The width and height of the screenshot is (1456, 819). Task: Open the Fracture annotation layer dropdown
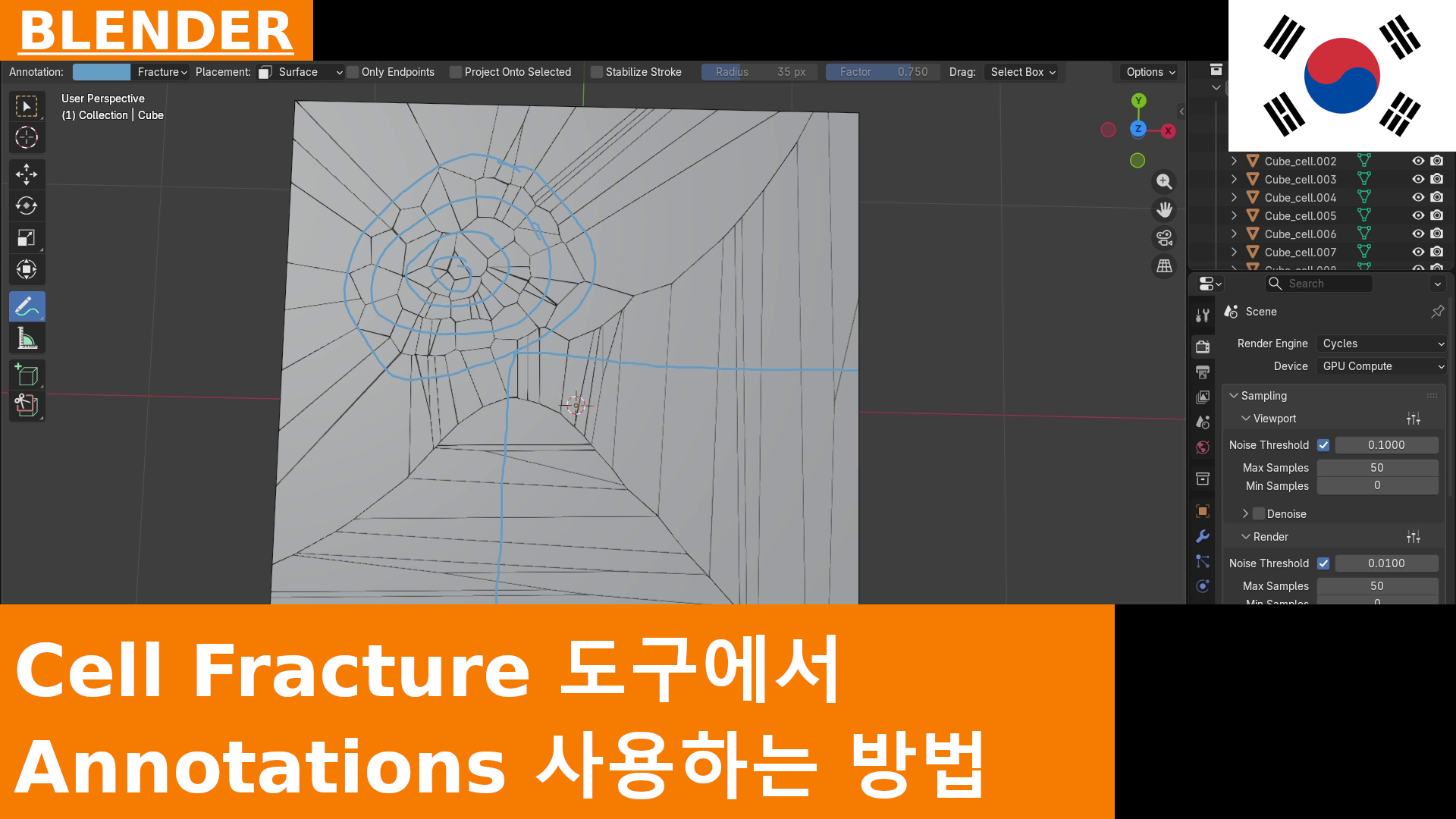[x=162, y=72]
